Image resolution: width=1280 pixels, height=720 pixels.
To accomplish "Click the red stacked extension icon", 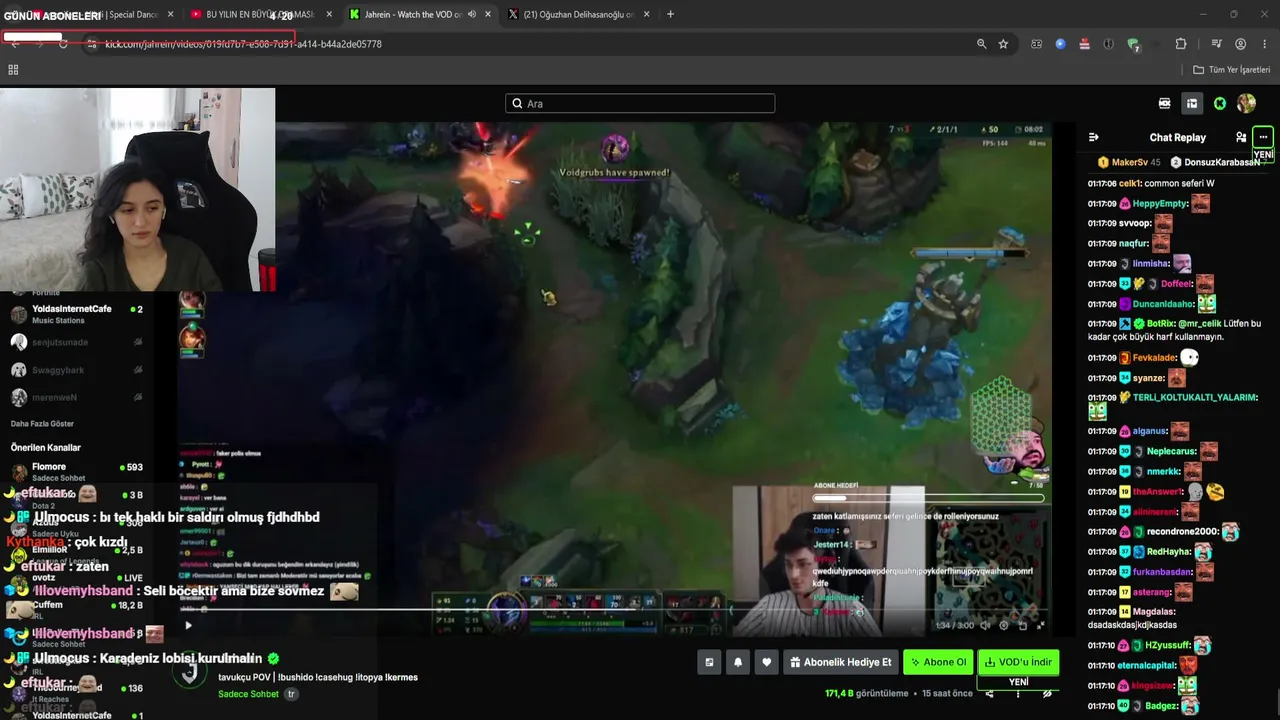I will pyautogui.click(x=1085, y=44).
